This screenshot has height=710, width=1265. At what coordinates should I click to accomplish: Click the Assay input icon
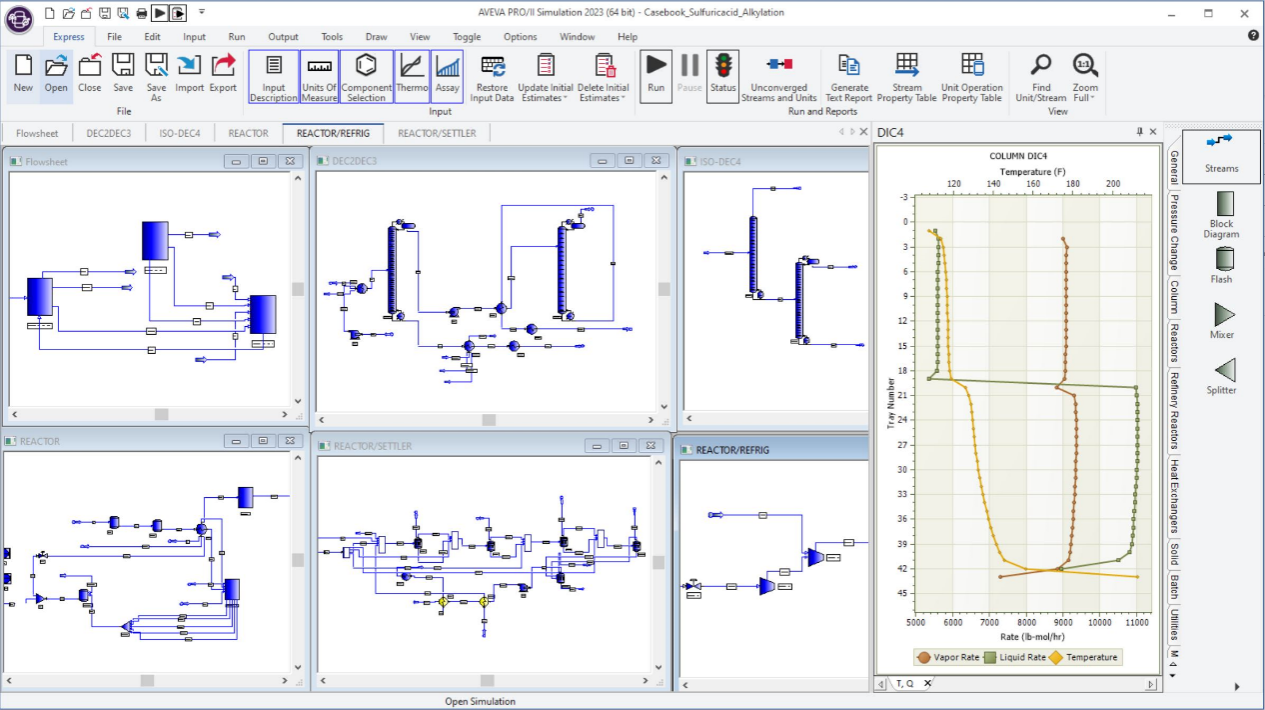447,76
